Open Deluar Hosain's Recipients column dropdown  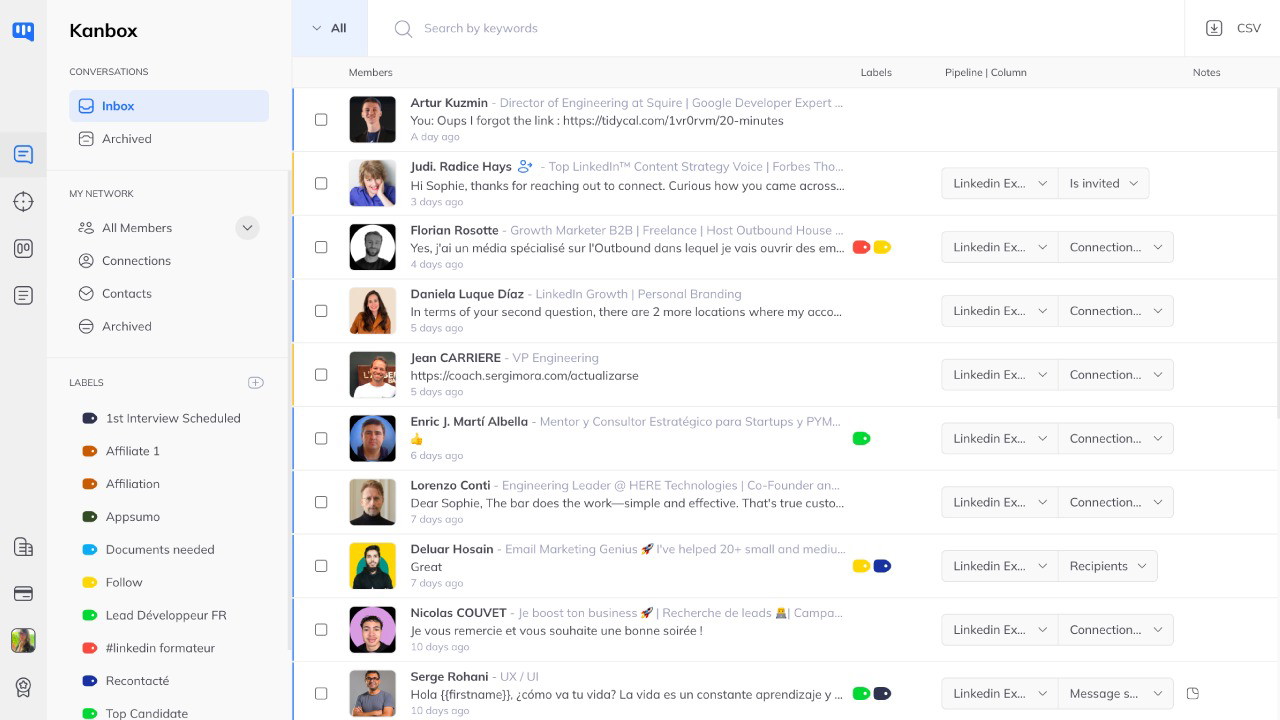1107,566
